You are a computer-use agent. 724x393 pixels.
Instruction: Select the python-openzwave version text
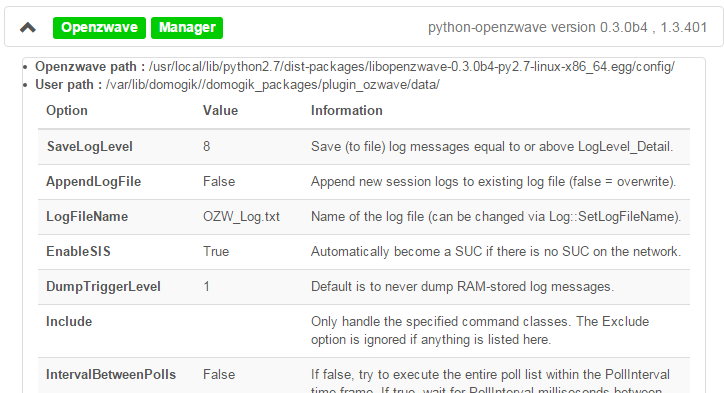point(567,27)
